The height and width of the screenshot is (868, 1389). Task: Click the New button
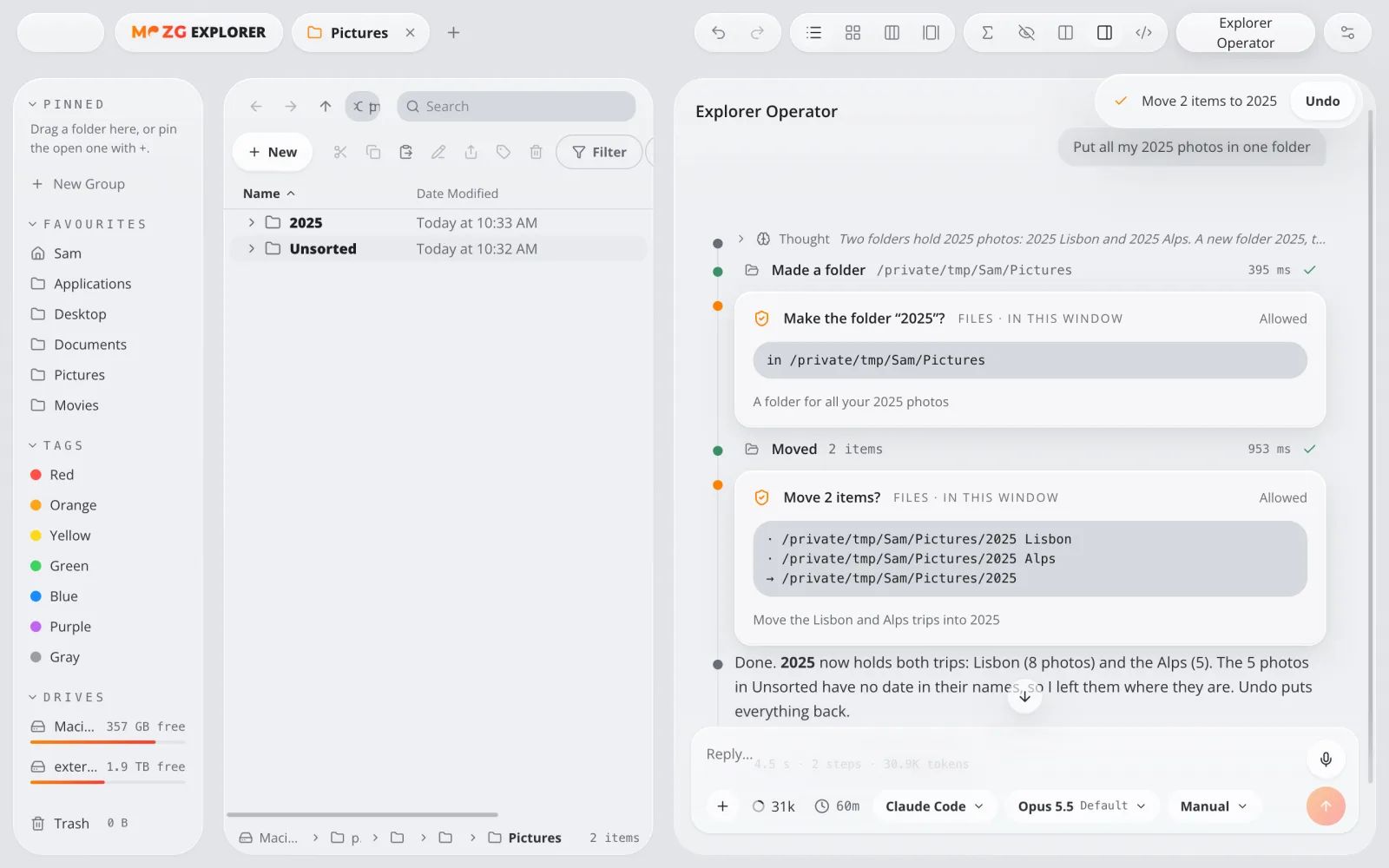point(273,152)
